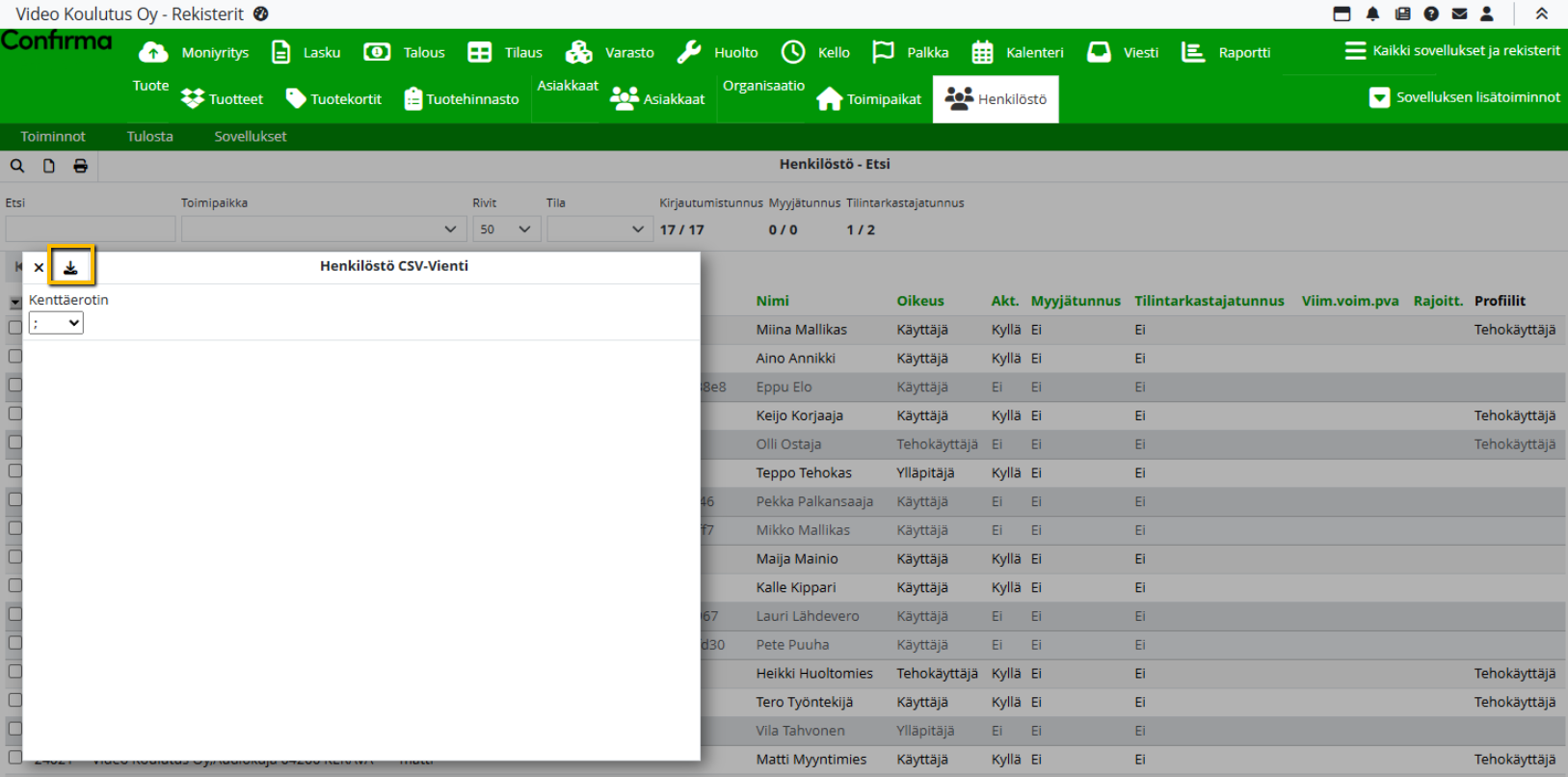This screenshot has height=777, width=1568.
Task: Click the Etsi search input field
Action: click(91, 229)
